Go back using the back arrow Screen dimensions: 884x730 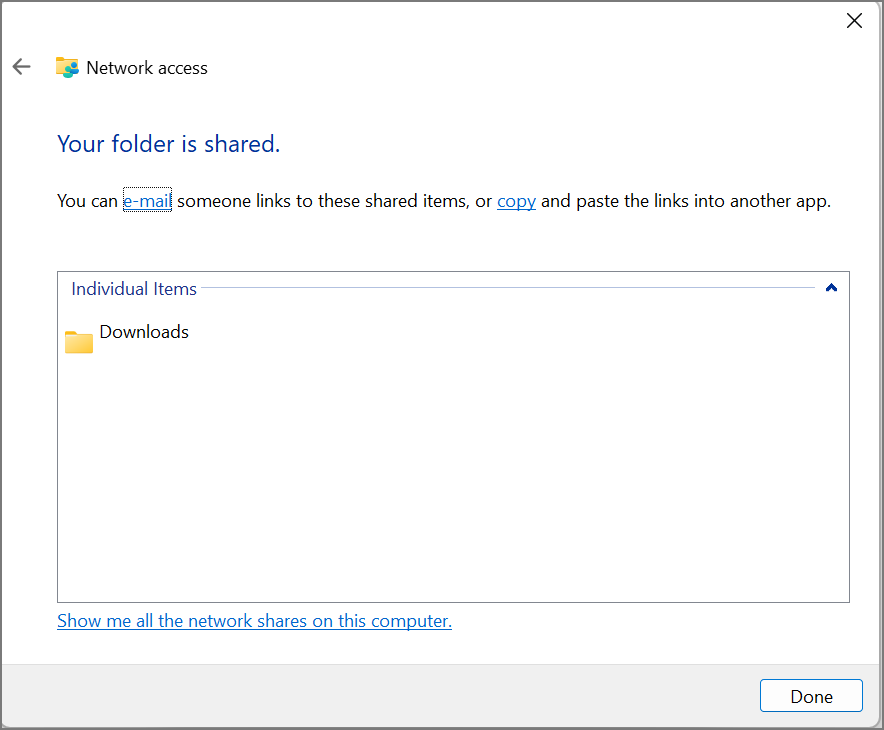point(21,67)
